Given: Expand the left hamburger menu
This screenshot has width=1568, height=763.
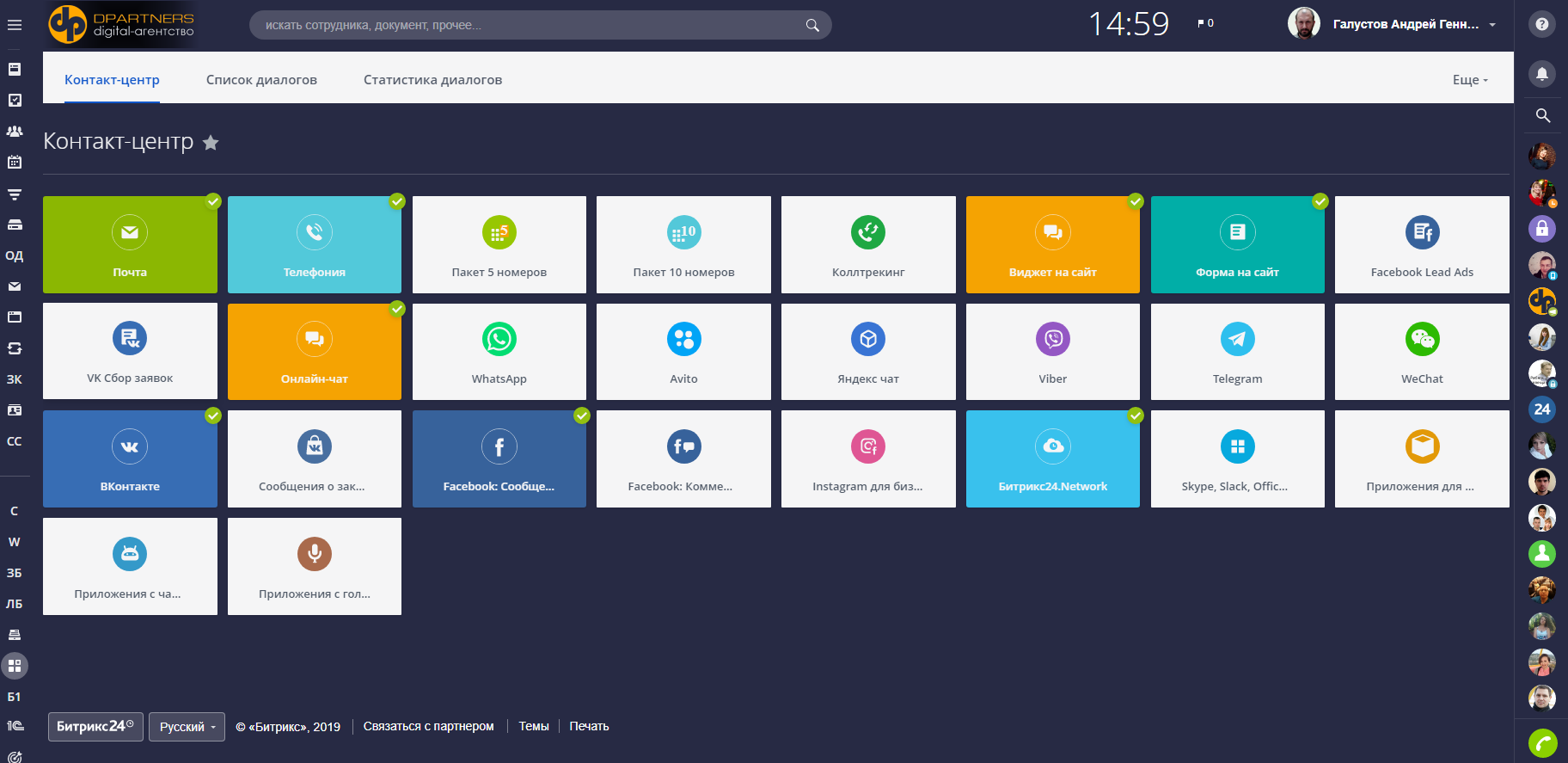Looking at the screenshot, I should 15,25.
